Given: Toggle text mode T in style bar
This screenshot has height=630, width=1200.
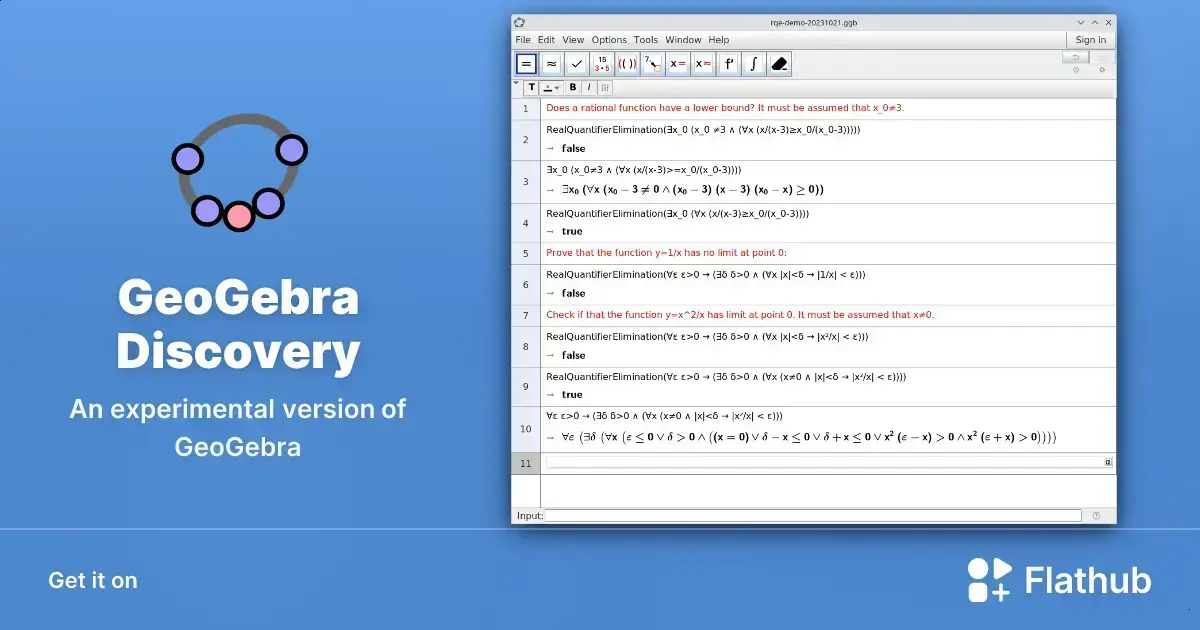Looking at the screenshot, I should [532, 88].
